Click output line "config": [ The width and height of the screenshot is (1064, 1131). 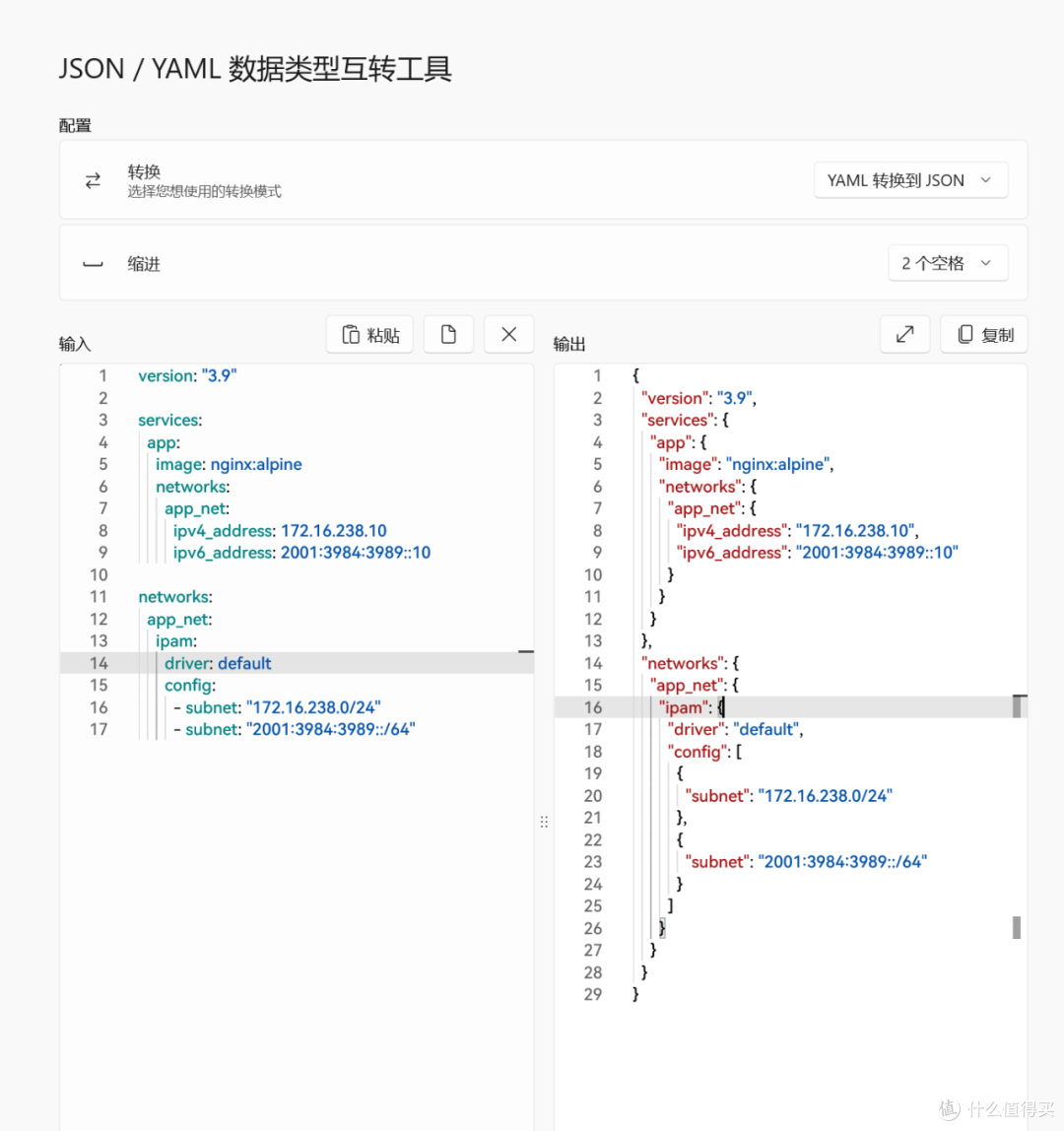tap(704, 752)
